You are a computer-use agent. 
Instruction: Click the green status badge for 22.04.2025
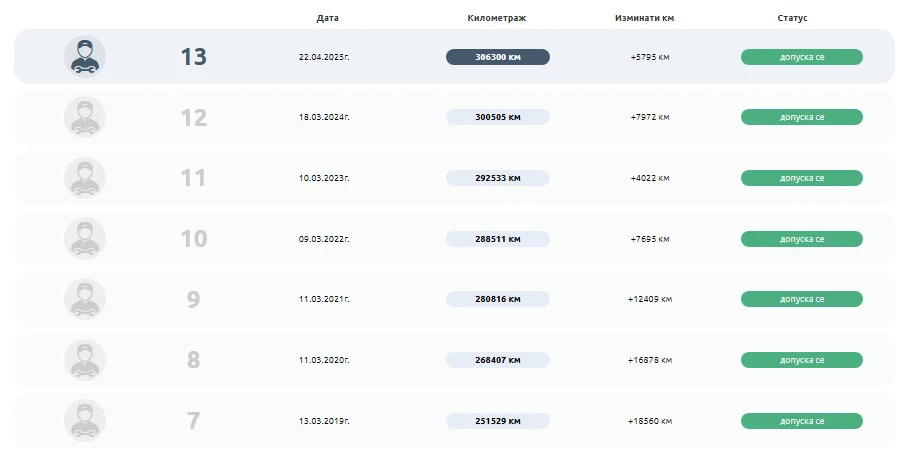tap(801, 57)
